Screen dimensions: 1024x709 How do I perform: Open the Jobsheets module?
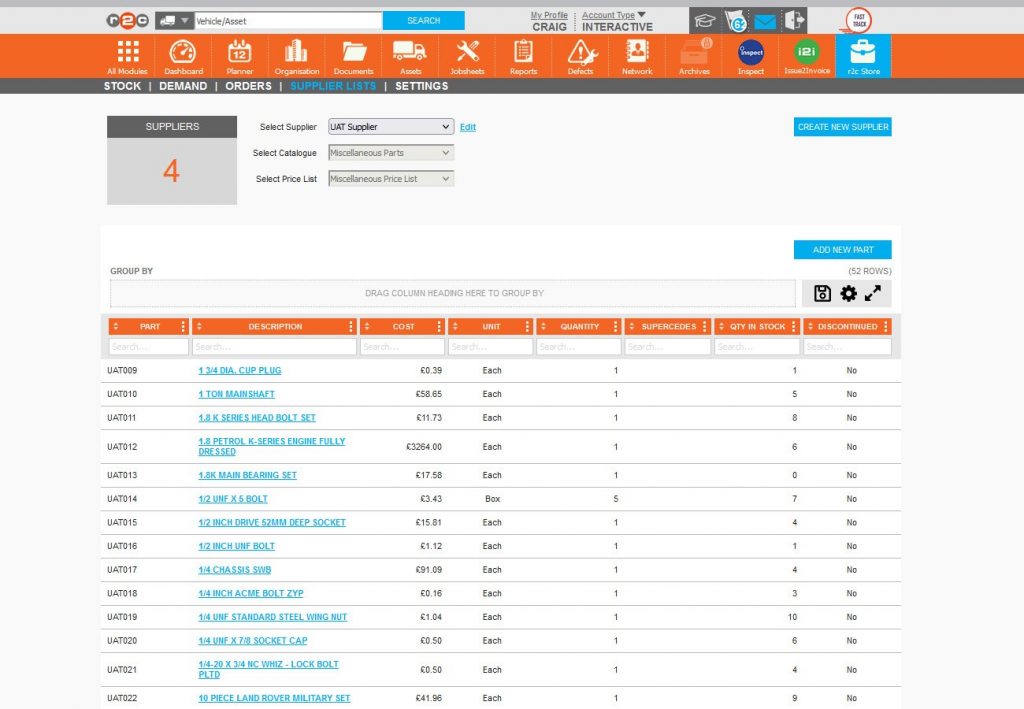pos(467,55)
